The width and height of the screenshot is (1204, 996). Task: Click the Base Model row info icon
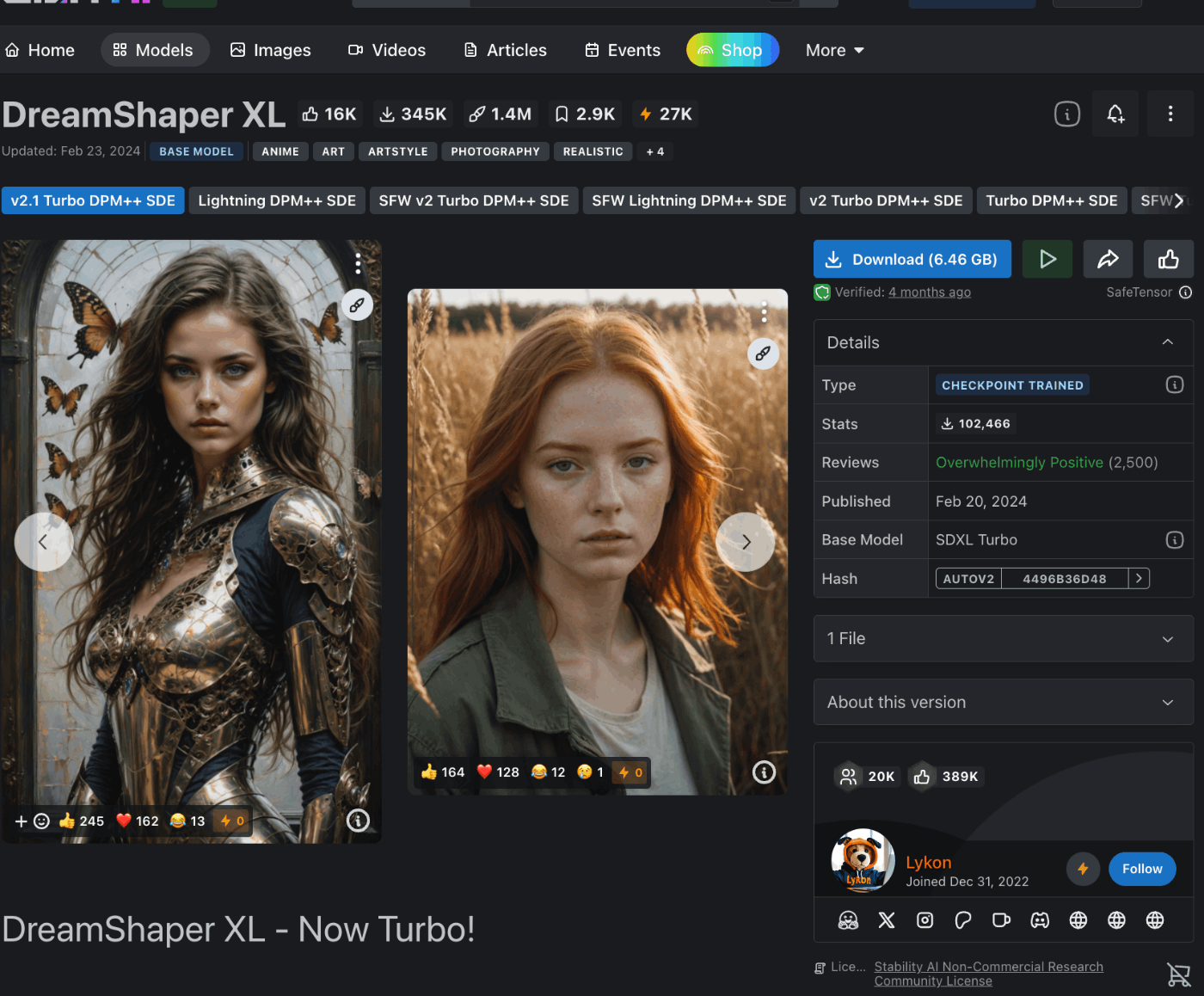(x=1174, y=539)
